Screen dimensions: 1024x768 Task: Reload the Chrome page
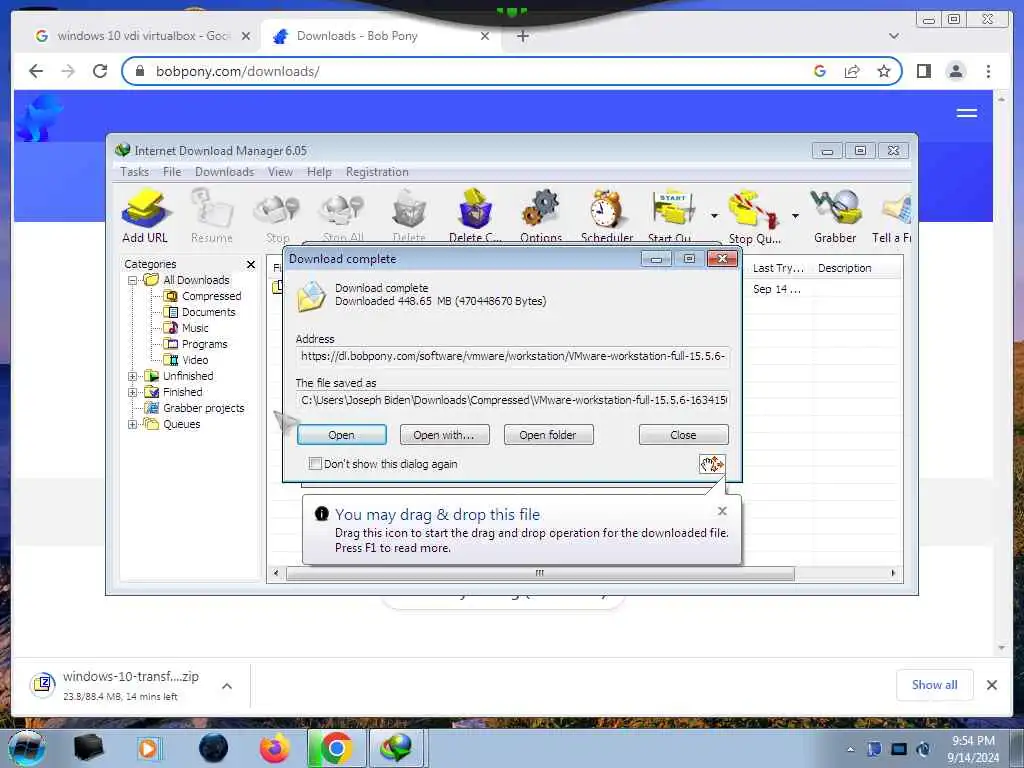pos(100,71)
